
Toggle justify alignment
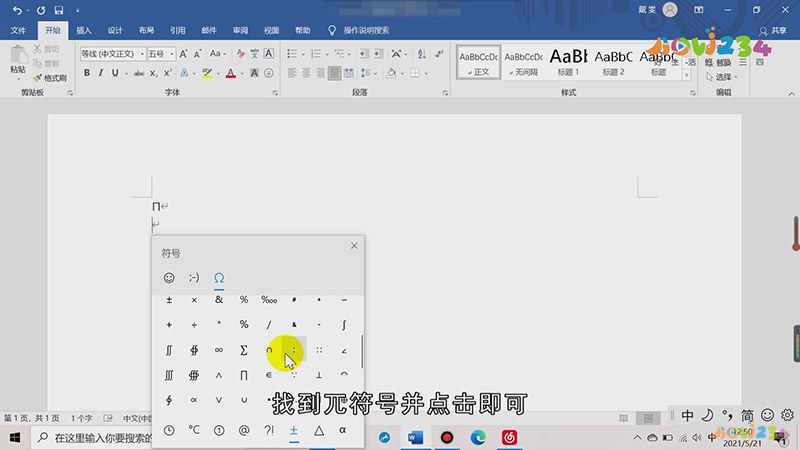pos(334,73)
